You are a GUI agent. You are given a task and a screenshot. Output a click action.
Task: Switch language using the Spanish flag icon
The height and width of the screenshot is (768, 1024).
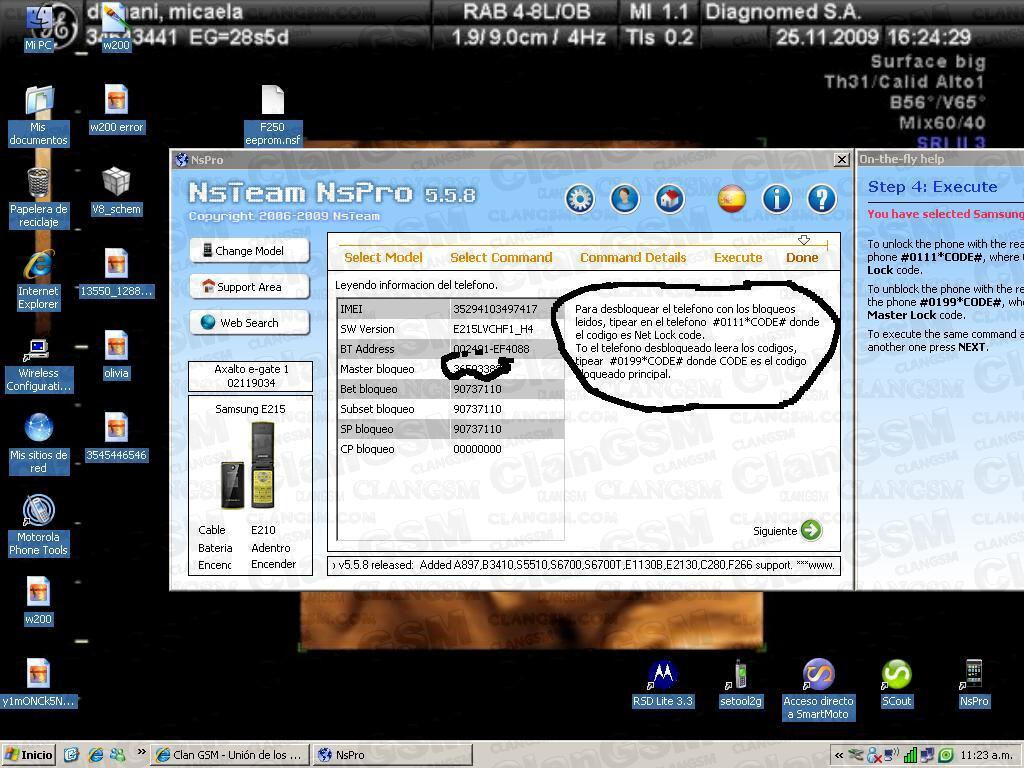point(731,199)
